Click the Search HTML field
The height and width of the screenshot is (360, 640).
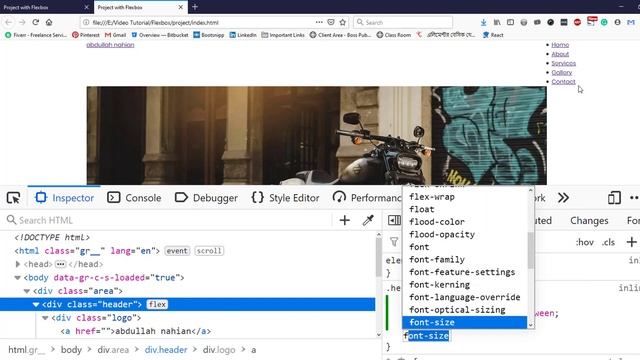pos(168,220)
